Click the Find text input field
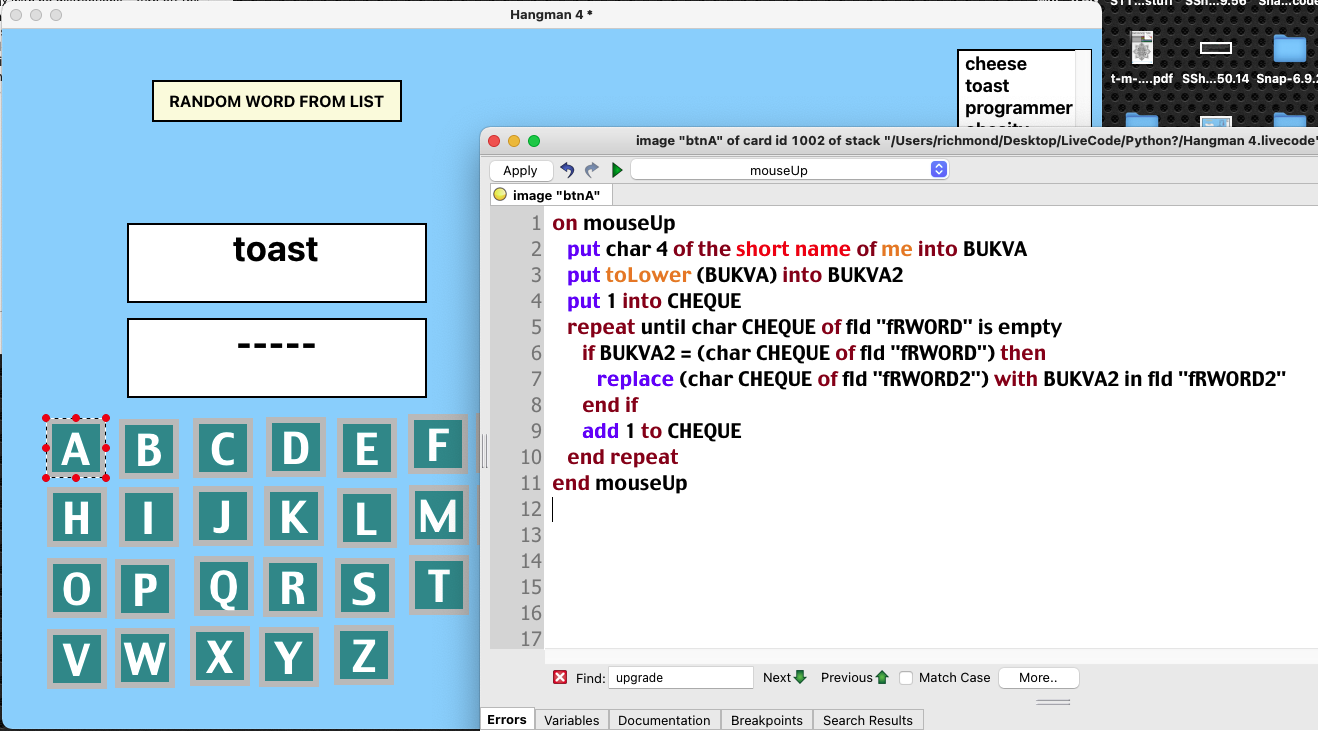The width and height of the screenshot is (1318, 731). click(681, 677)
